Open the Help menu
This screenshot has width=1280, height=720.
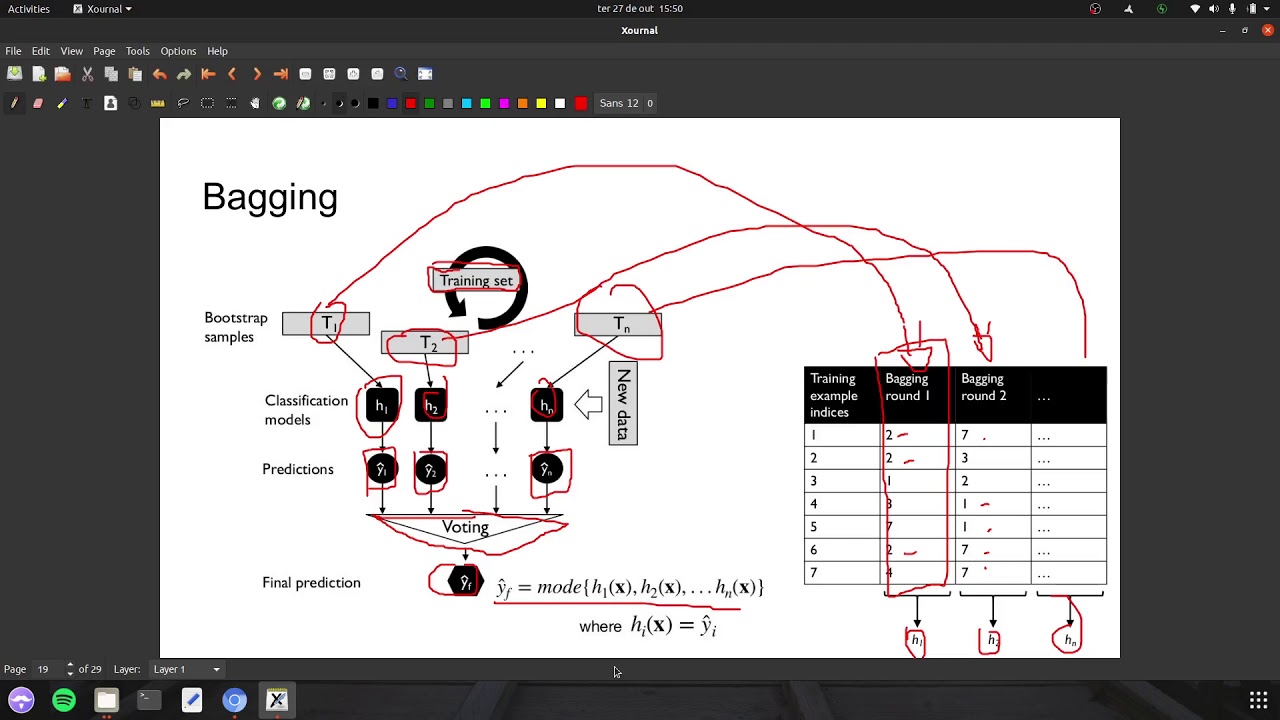click(217, 51)
